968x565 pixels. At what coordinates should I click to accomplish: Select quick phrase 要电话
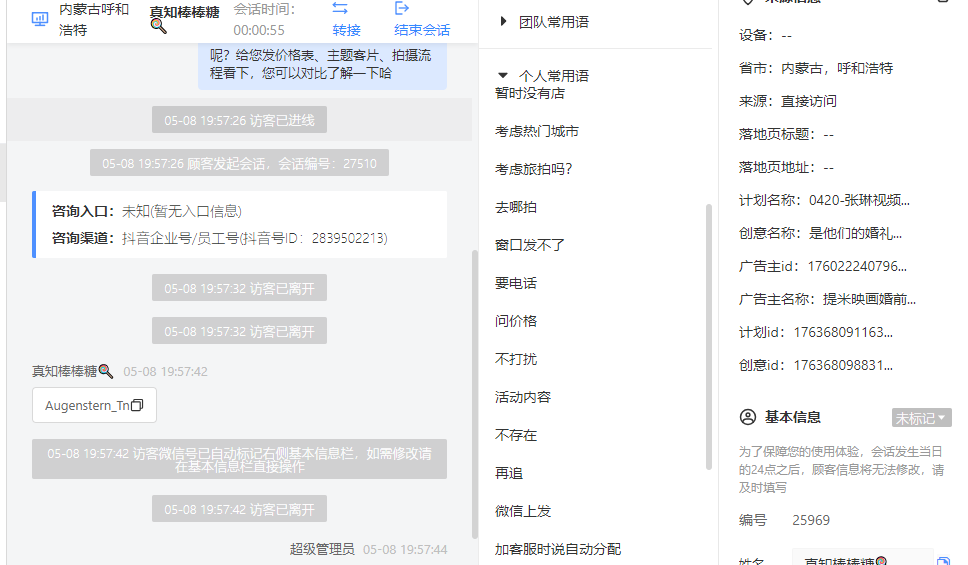click(515, 283)
